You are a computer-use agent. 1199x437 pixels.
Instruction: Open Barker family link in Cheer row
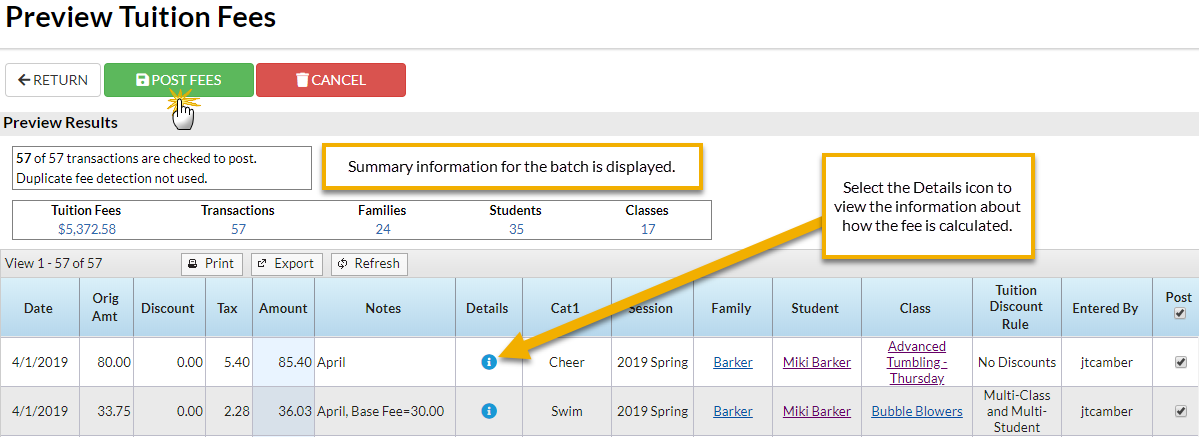733,362
